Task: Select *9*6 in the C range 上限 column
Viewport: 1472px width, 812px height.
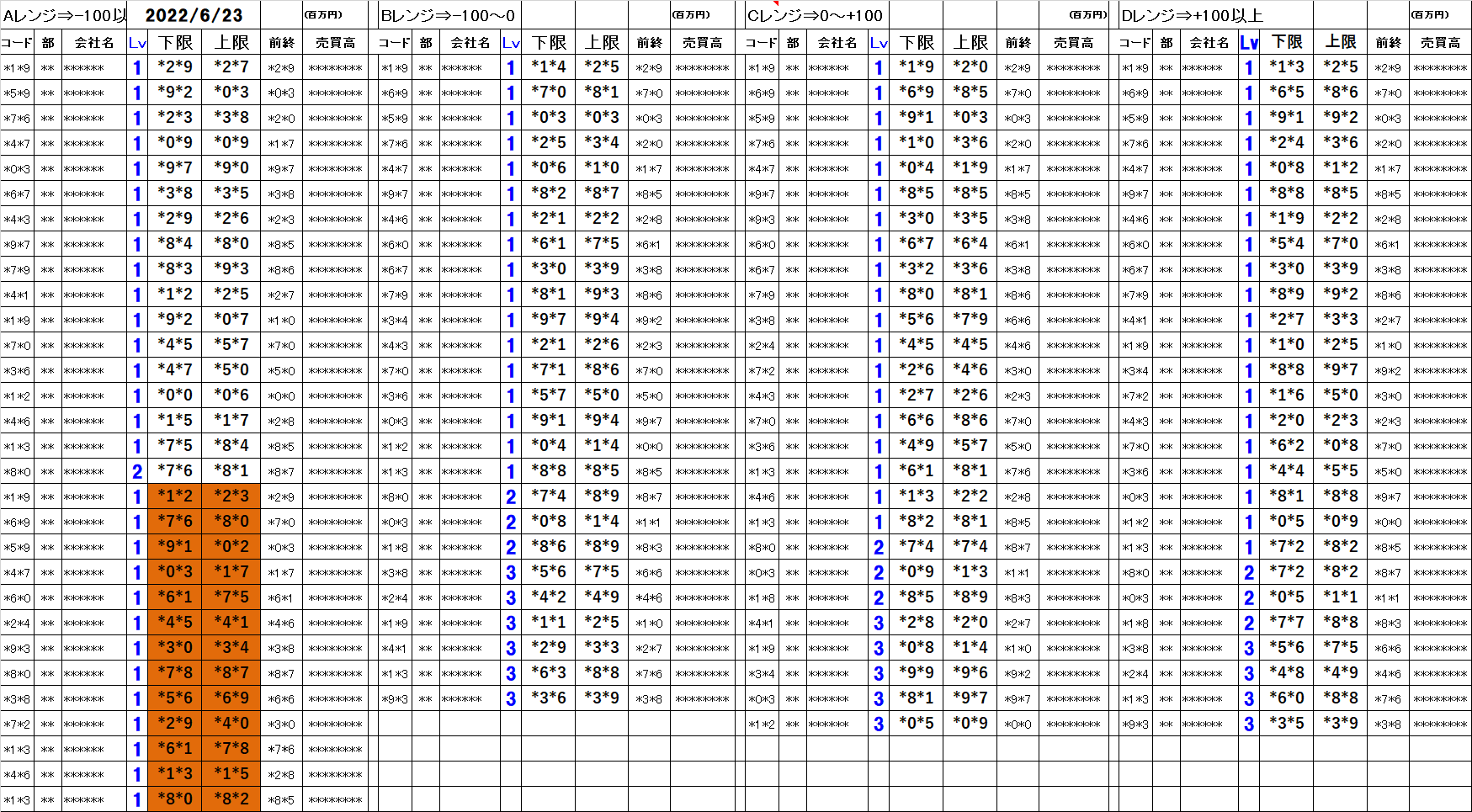Action: tap(970, 673)
